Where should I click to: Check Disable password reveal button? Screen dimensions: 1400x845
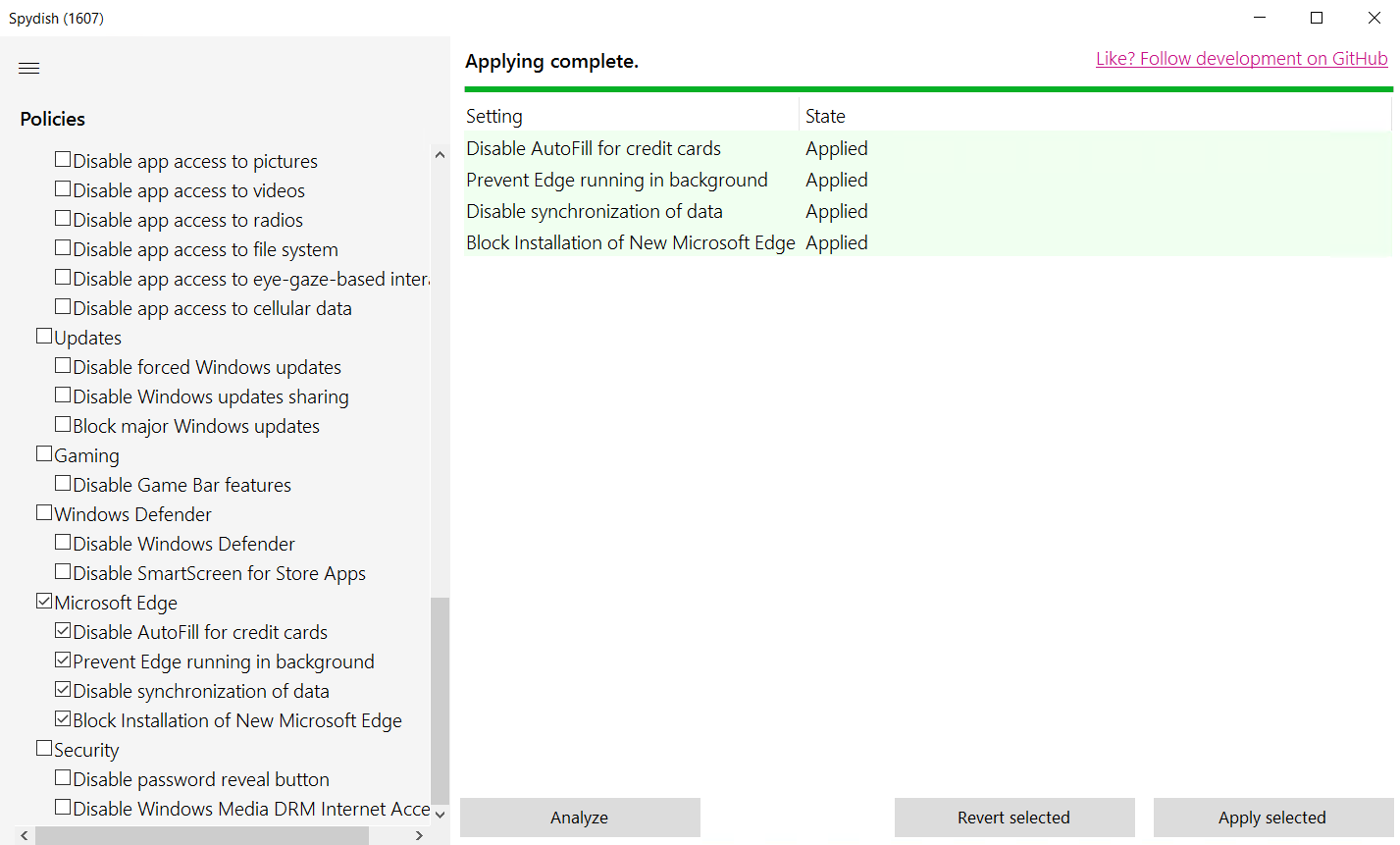click(x=63, y=777)
